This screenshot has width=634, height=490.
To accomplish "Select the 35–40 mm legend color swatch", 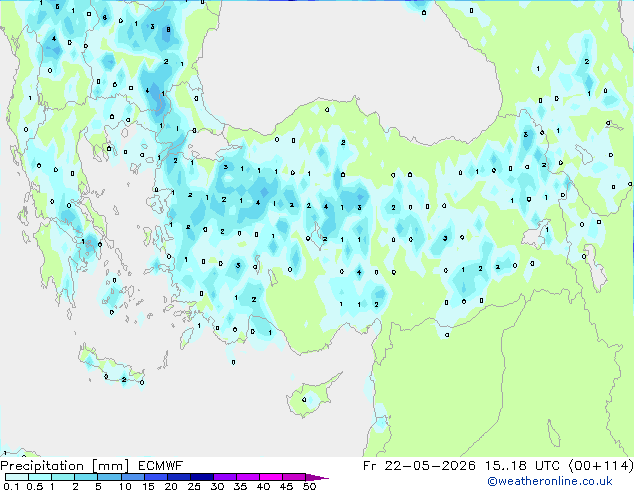I will (x=248, y=477).
